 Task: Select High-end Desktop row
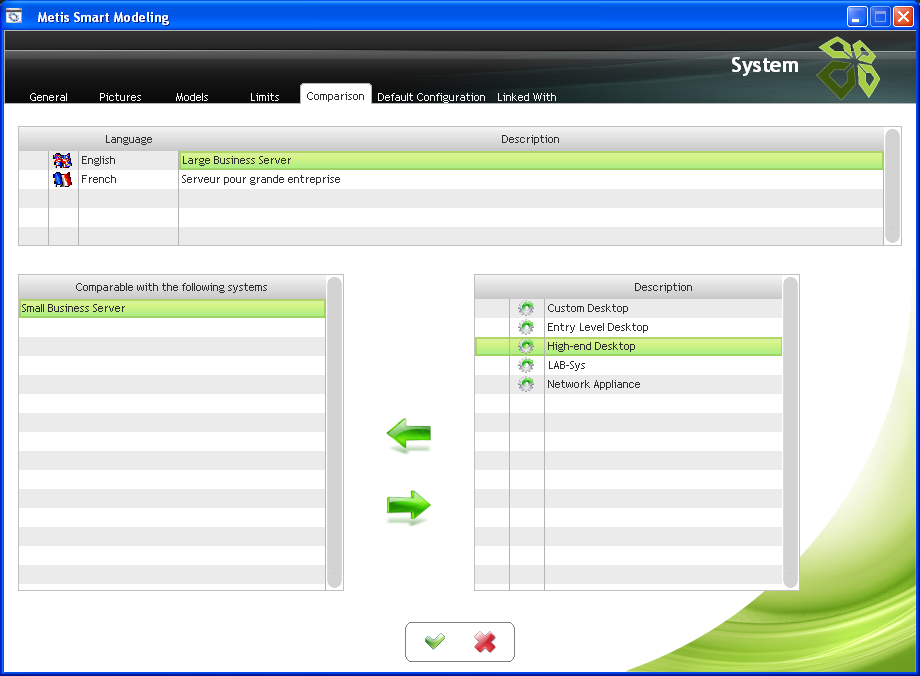(x=628, y=346)
